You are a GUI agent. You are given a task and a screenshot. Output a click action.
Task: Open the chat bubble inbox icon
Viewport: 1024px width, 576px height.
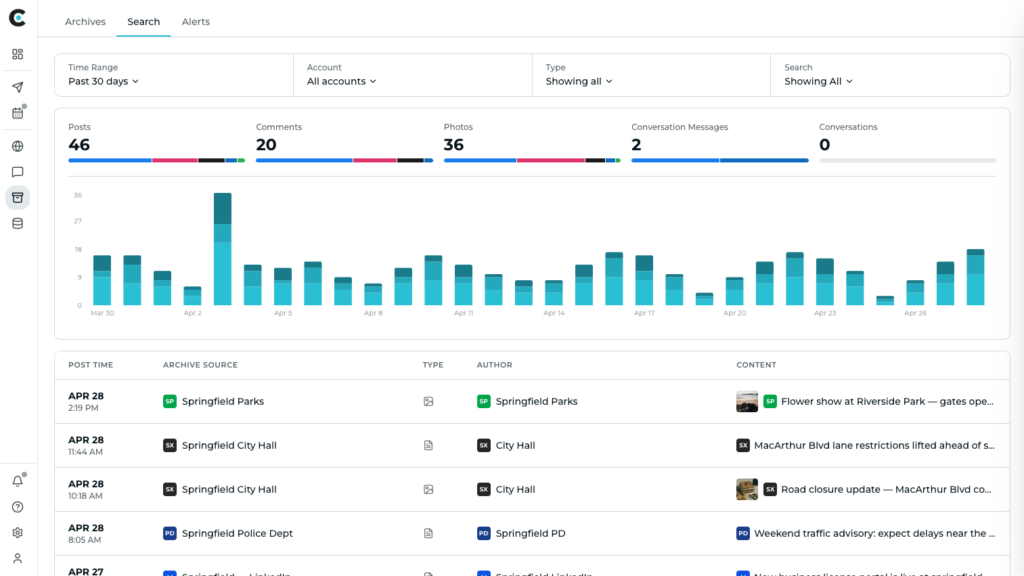(18, 172)
